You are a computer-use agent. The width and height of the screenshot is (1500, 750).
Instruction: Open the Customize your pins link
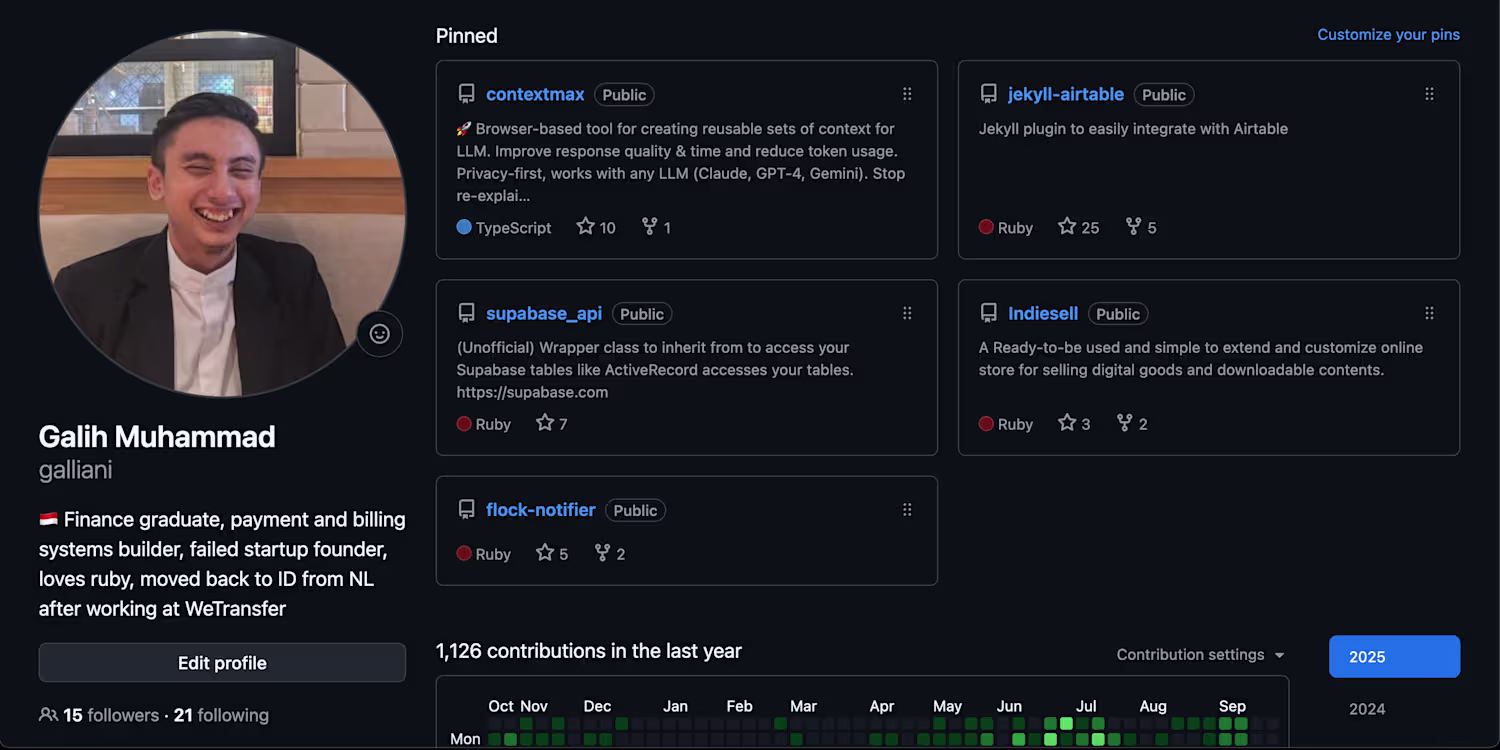pos(1388,35)
